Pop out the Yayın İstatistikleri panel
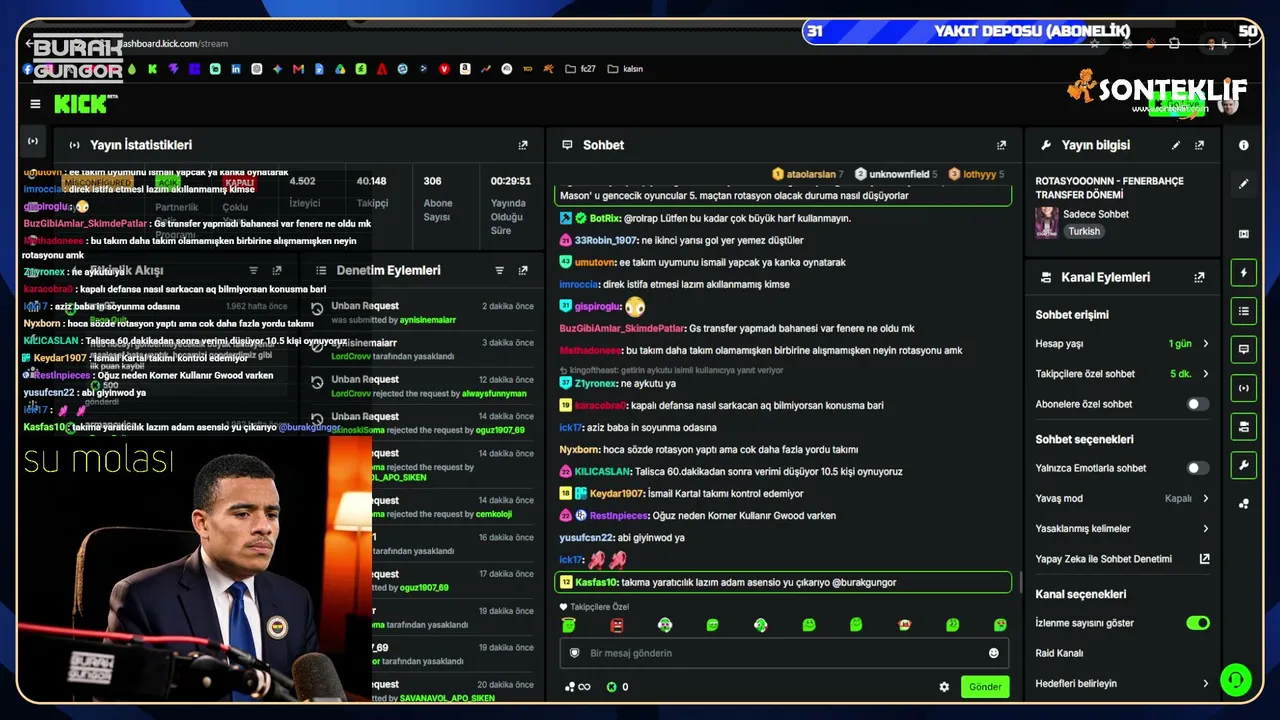The width and height of the screenshot is (1280, 720). click(x=523, y=145)
